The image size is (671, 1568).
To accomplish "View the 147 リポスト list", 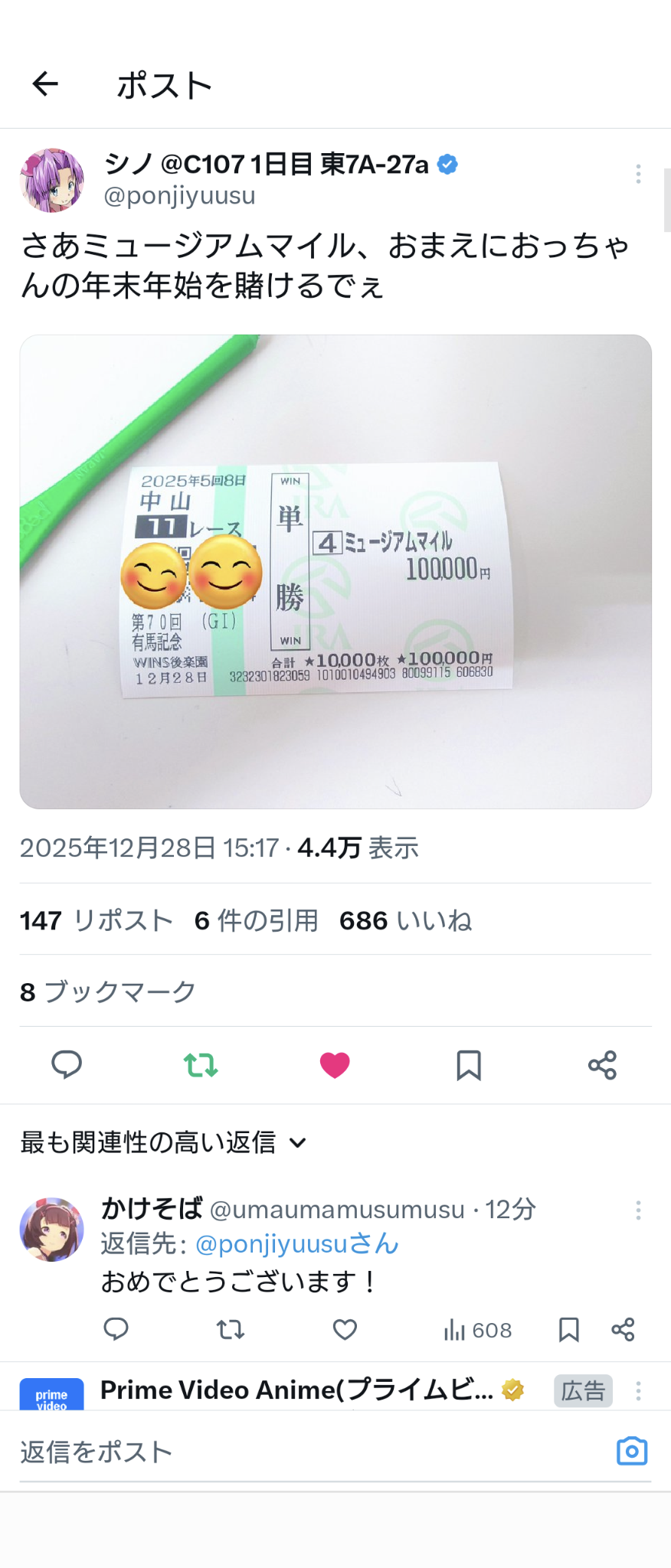I will [97, 920].
